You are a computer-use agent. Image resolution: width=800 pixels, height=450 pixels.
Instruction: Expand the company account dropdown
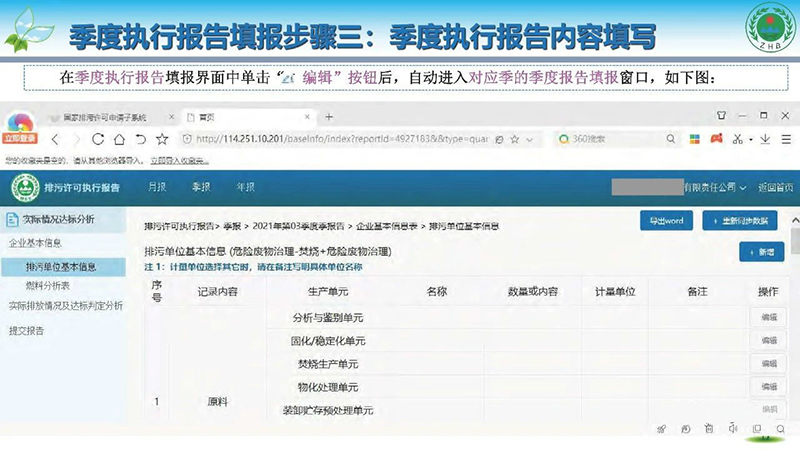[x=712, y=187]
